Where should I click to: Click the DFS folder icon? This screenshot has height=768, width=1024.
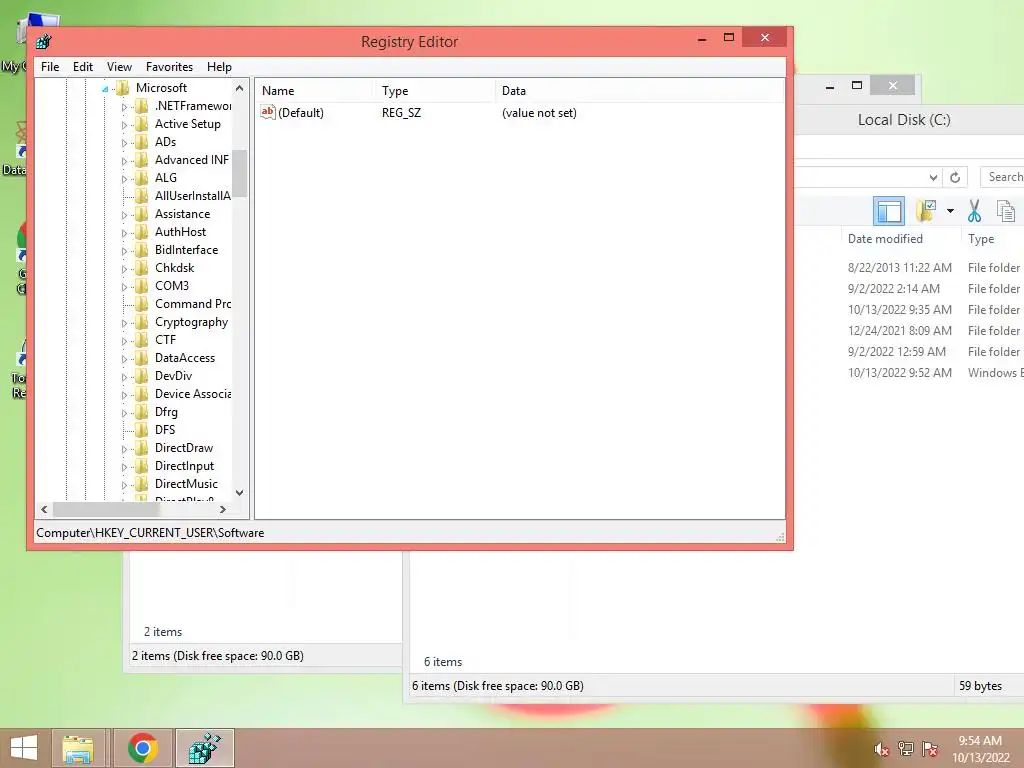(141, 430)
